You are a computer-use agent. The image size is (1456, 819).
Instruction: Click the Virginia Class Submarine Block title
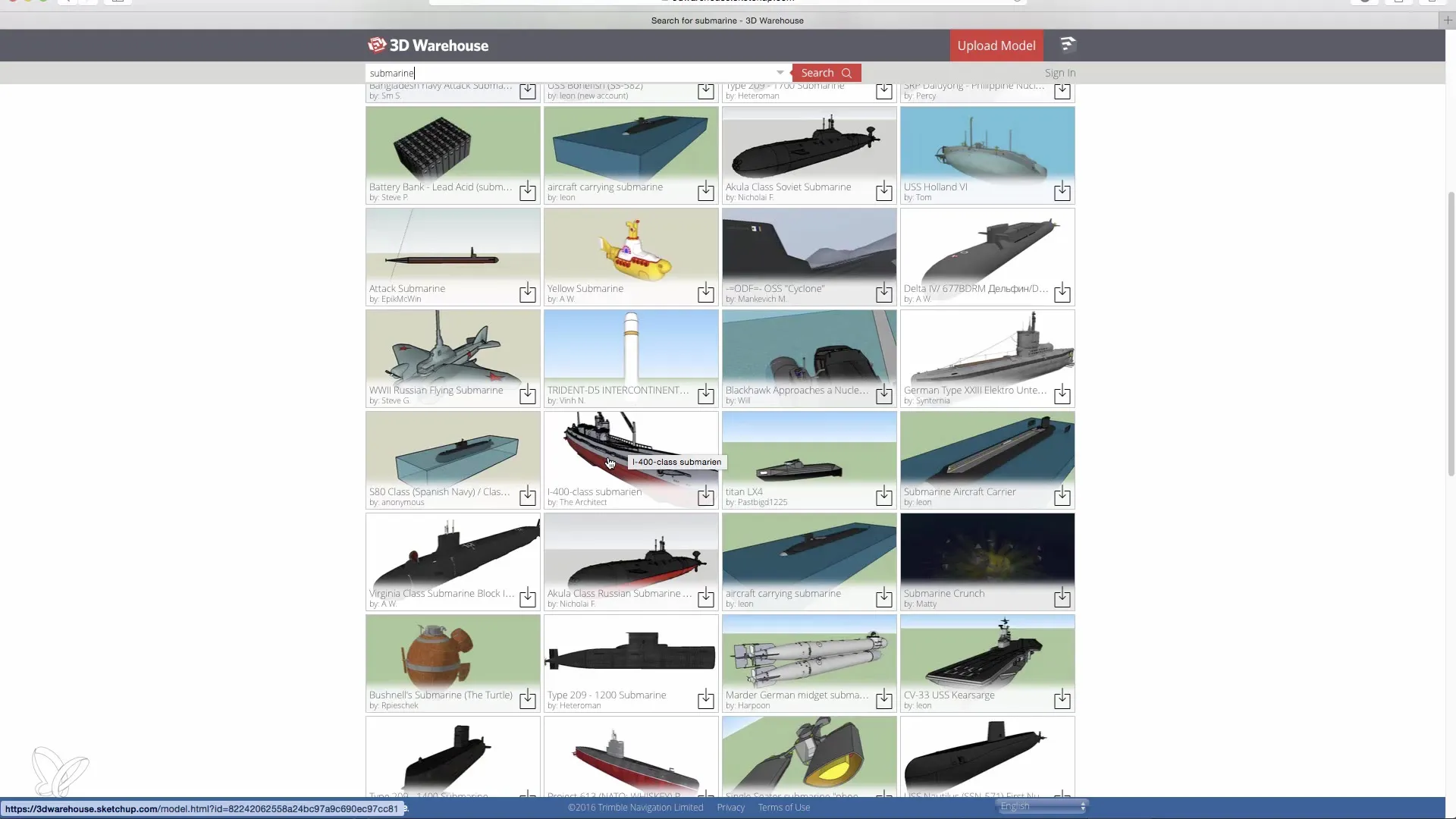(x=442, y=594)
